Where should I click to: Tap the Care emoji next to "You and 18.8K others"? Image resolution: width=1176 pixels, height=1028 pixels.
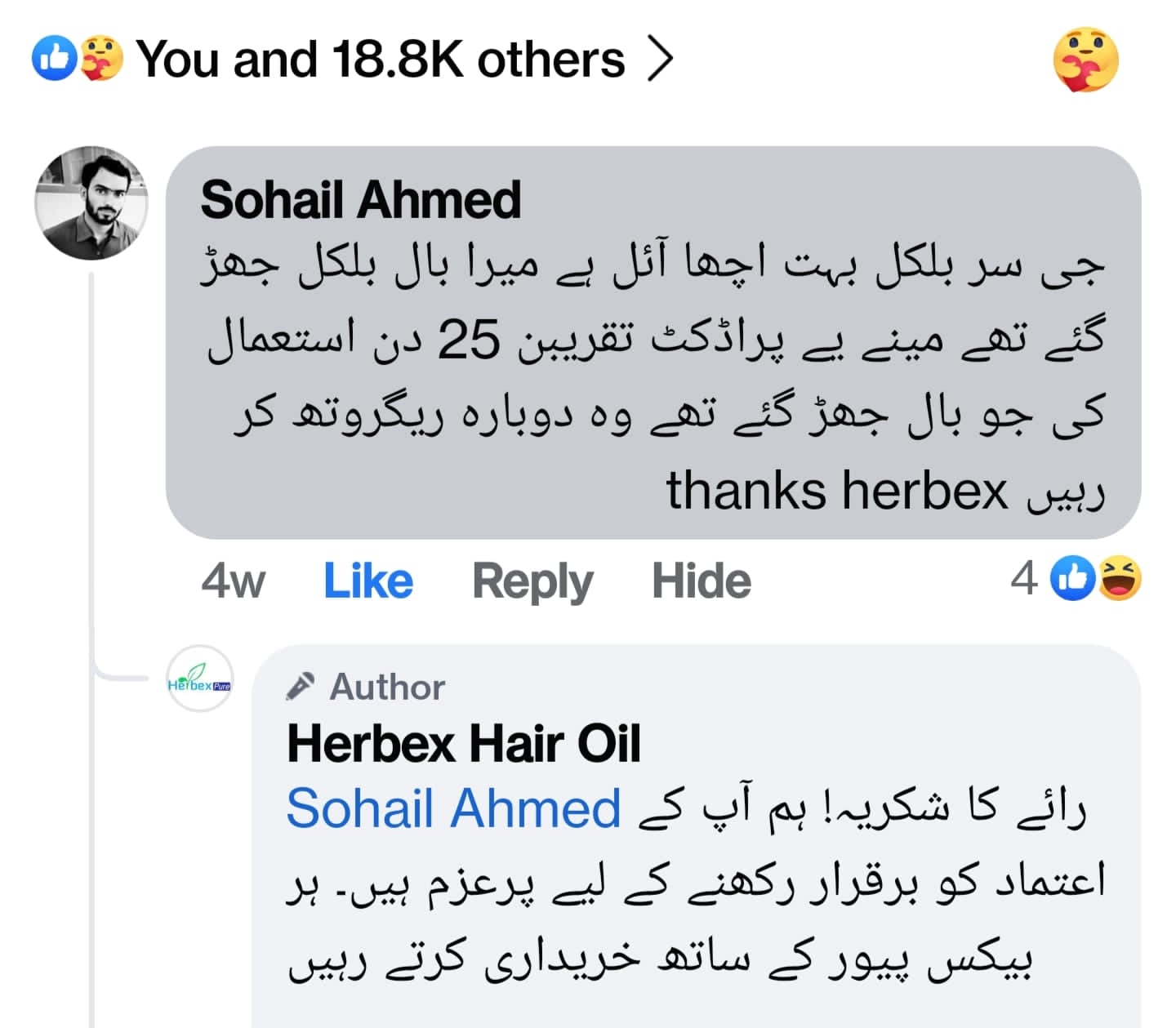click(101, 60)
